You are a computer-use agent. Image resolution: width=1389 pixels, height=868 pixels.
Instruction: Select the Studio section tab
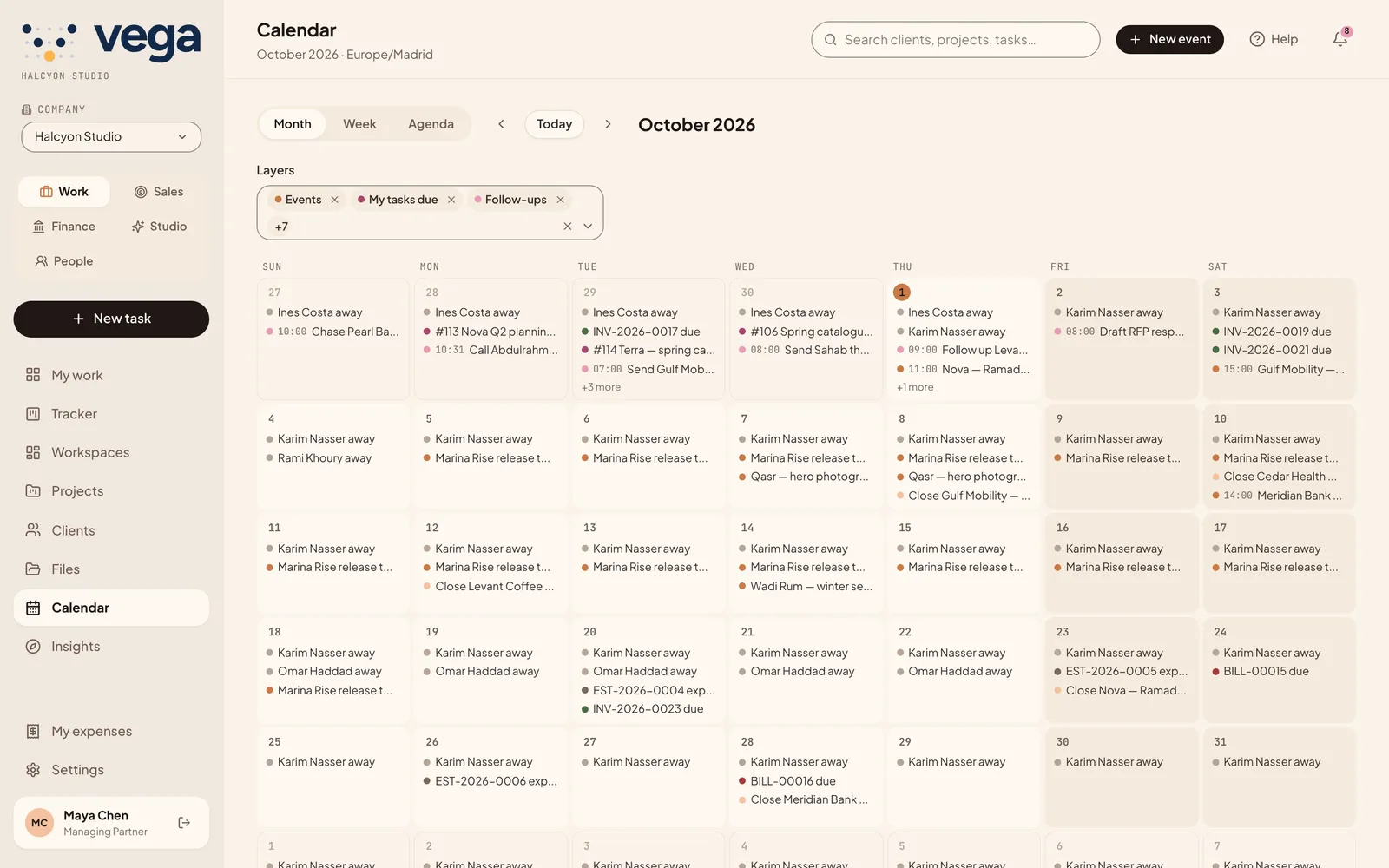point(159,227)
